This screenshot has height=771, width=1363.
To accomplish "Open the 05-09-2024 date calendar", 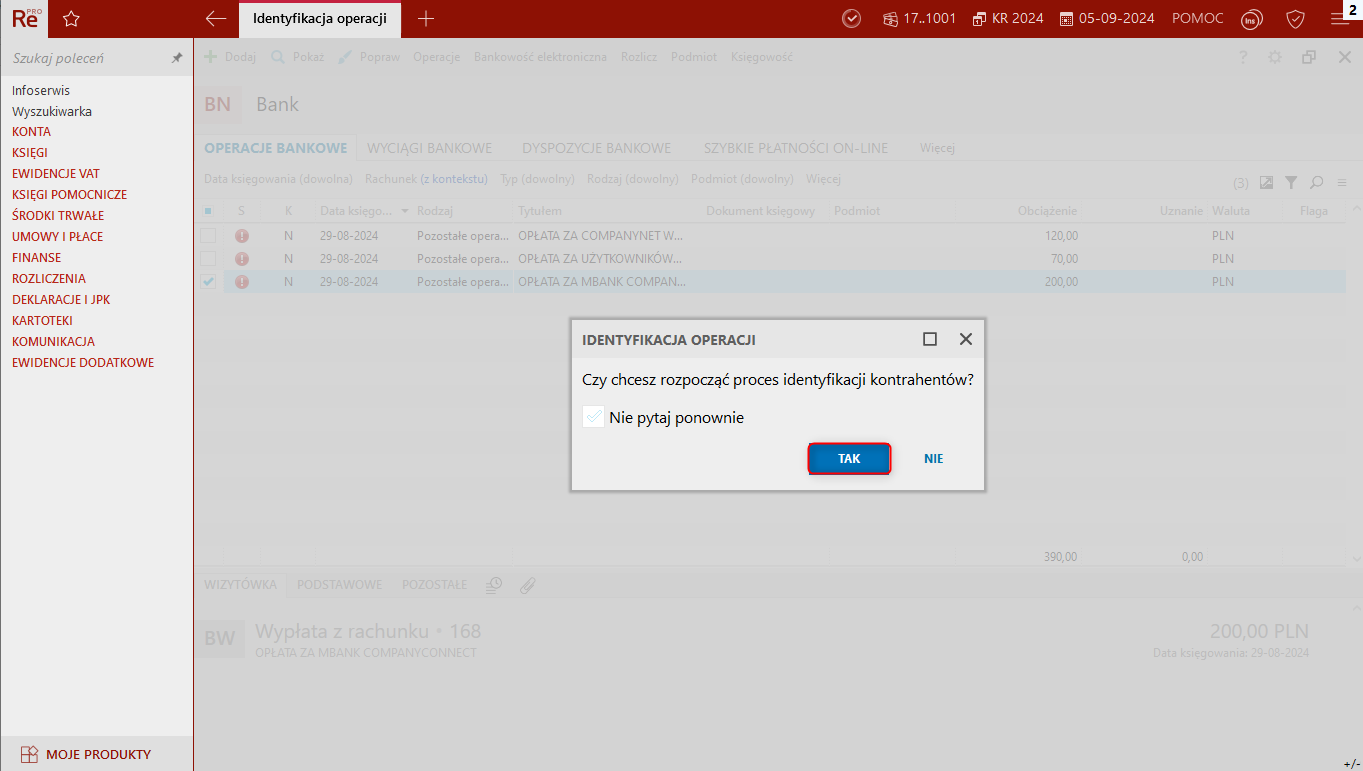I will (x=1107, y=18).
